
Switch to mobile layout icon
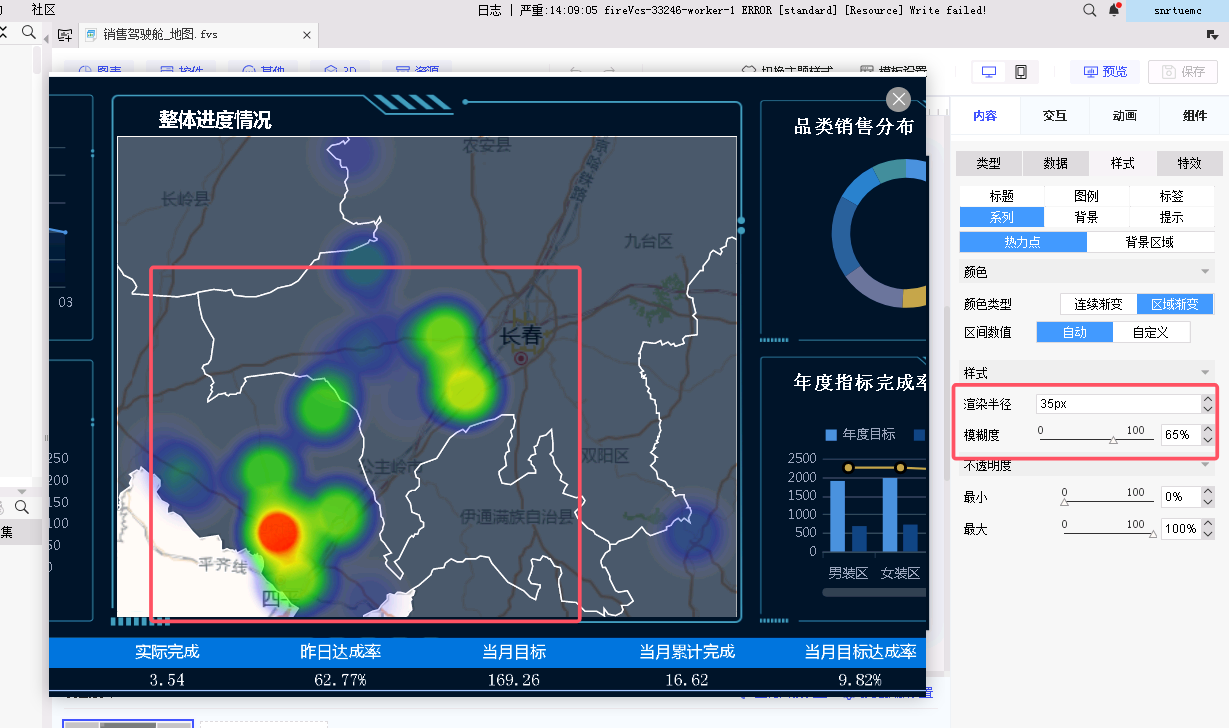(x=1021, y=72)
